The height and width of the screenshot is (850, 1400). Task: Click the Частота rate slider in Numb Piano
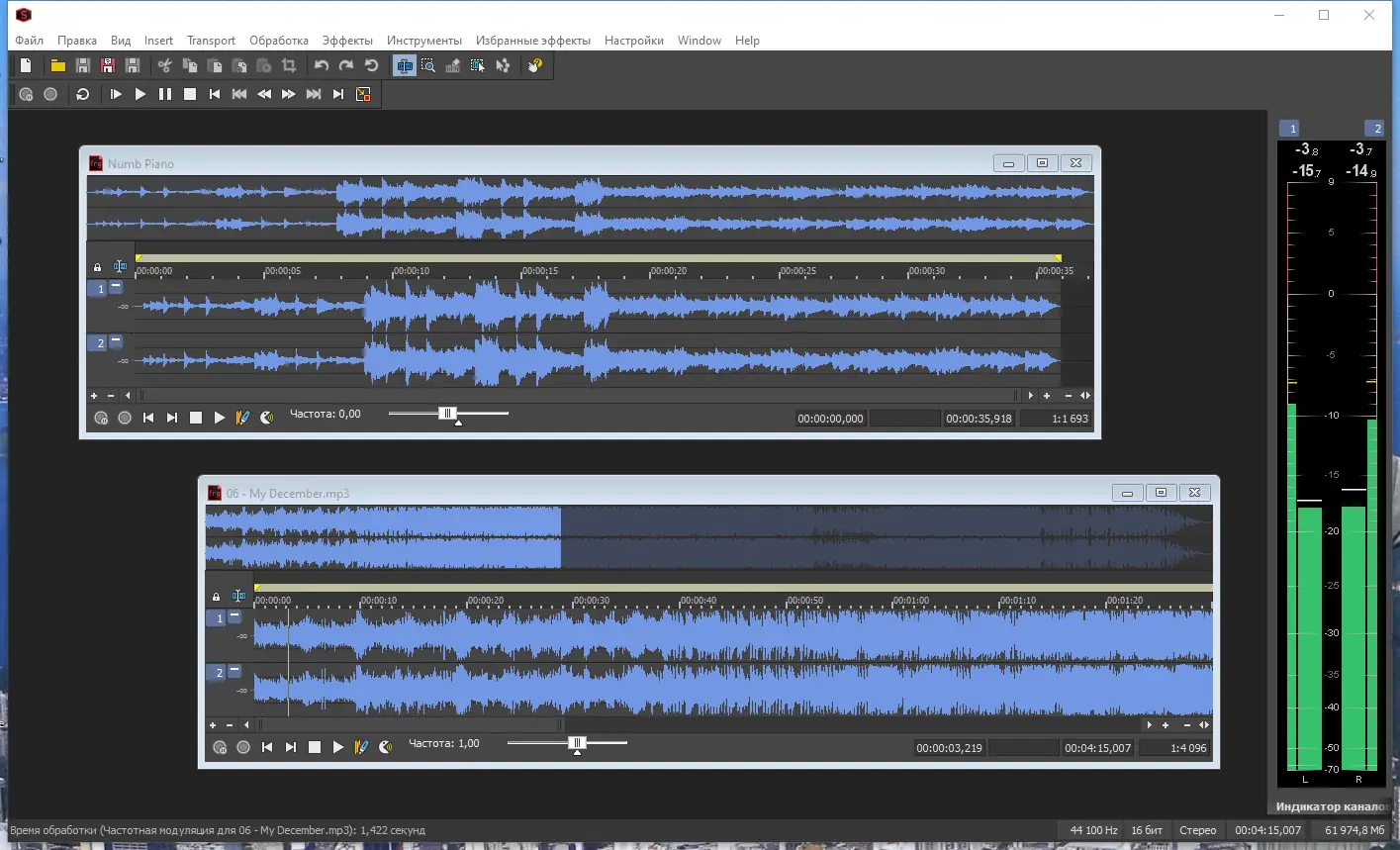pyautogui.click(x=447, y=414)
